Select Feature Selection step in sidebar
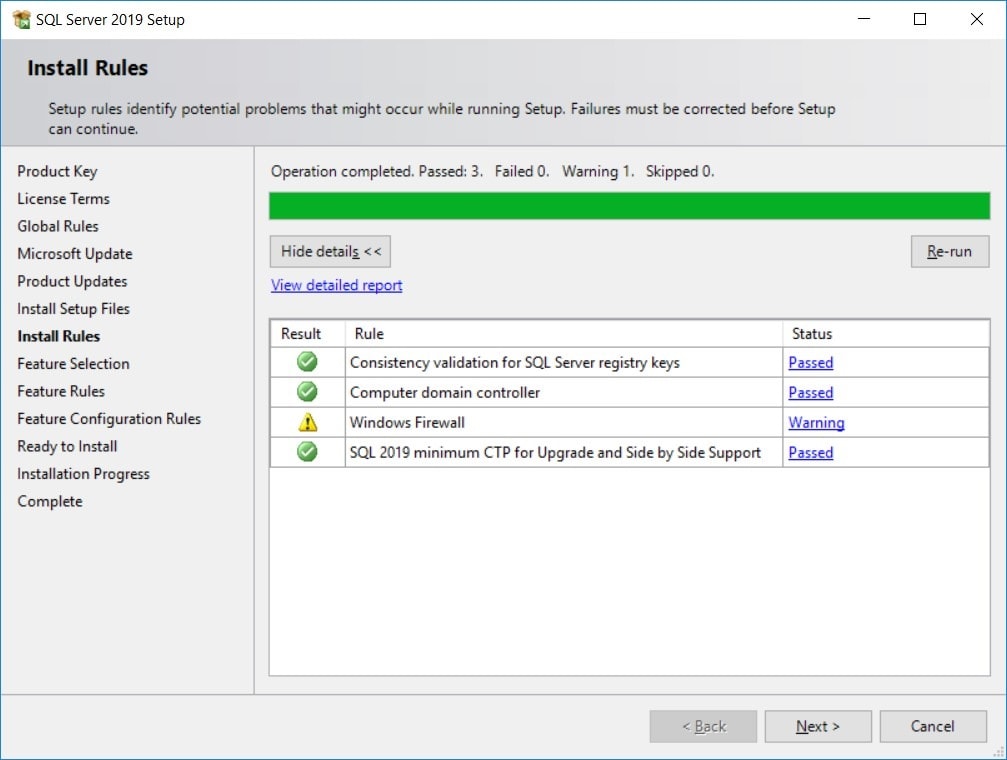Screen dimensions: 1007x760 (73, 364)
